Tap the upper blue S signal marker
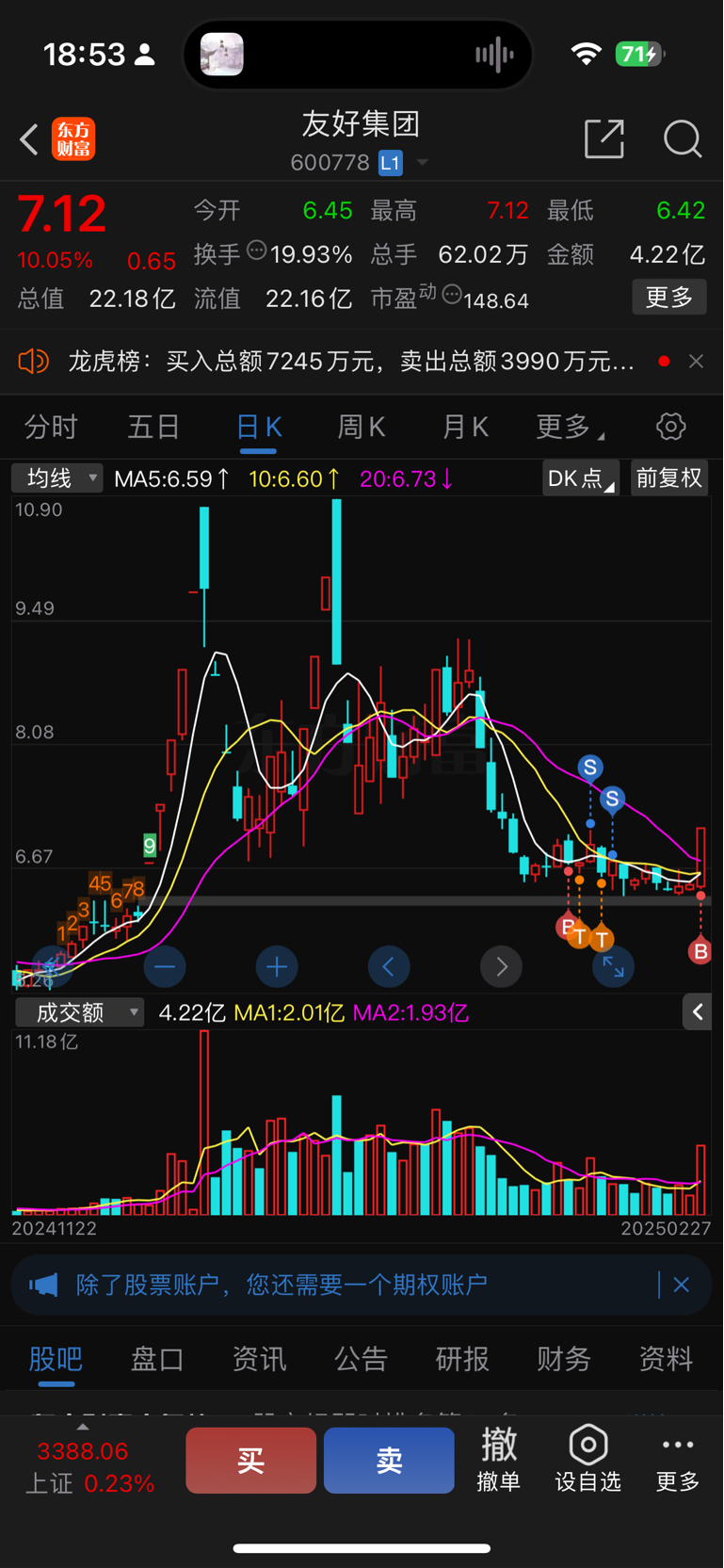 tap(590, 768)
